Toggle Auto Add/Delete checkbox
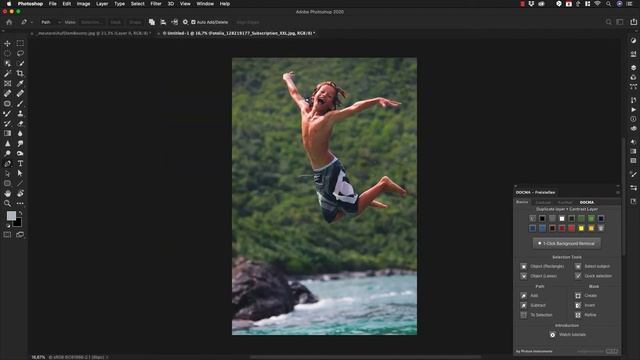Image resolution: width=640 pixels, height=360 pixels. (193, 22)
